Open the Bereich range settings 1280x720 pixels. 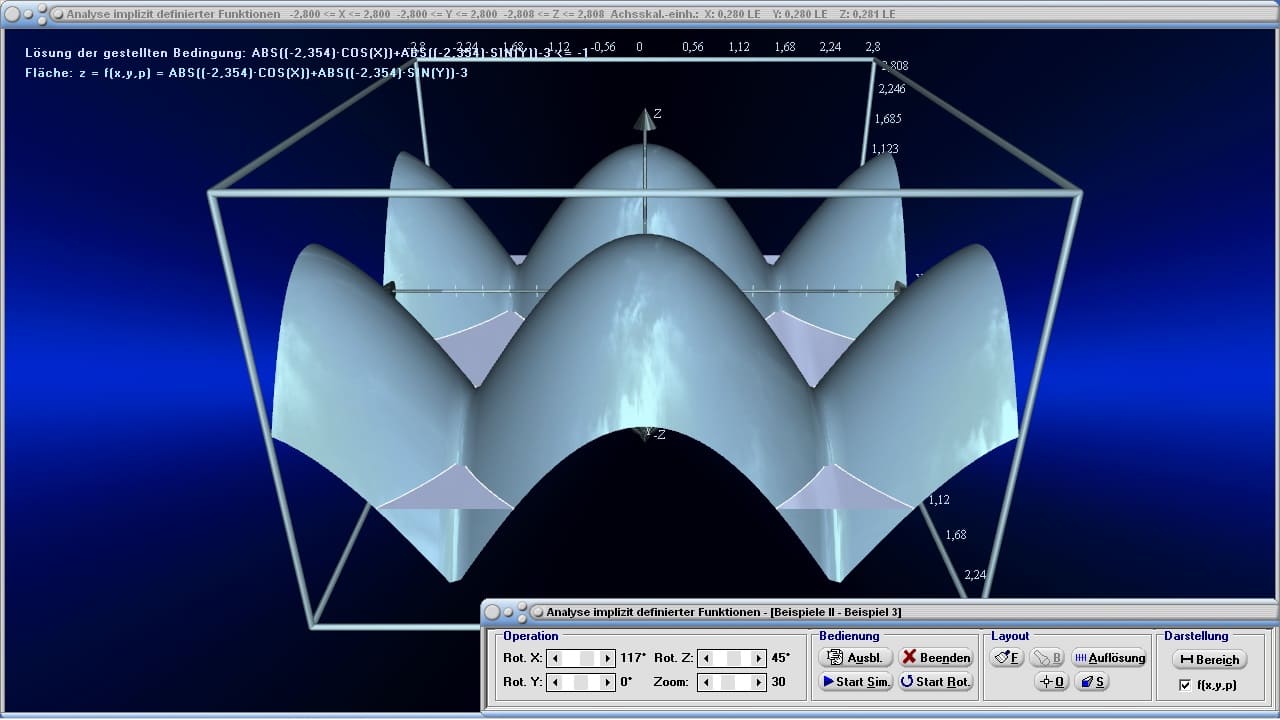[x=1209, y=659]
